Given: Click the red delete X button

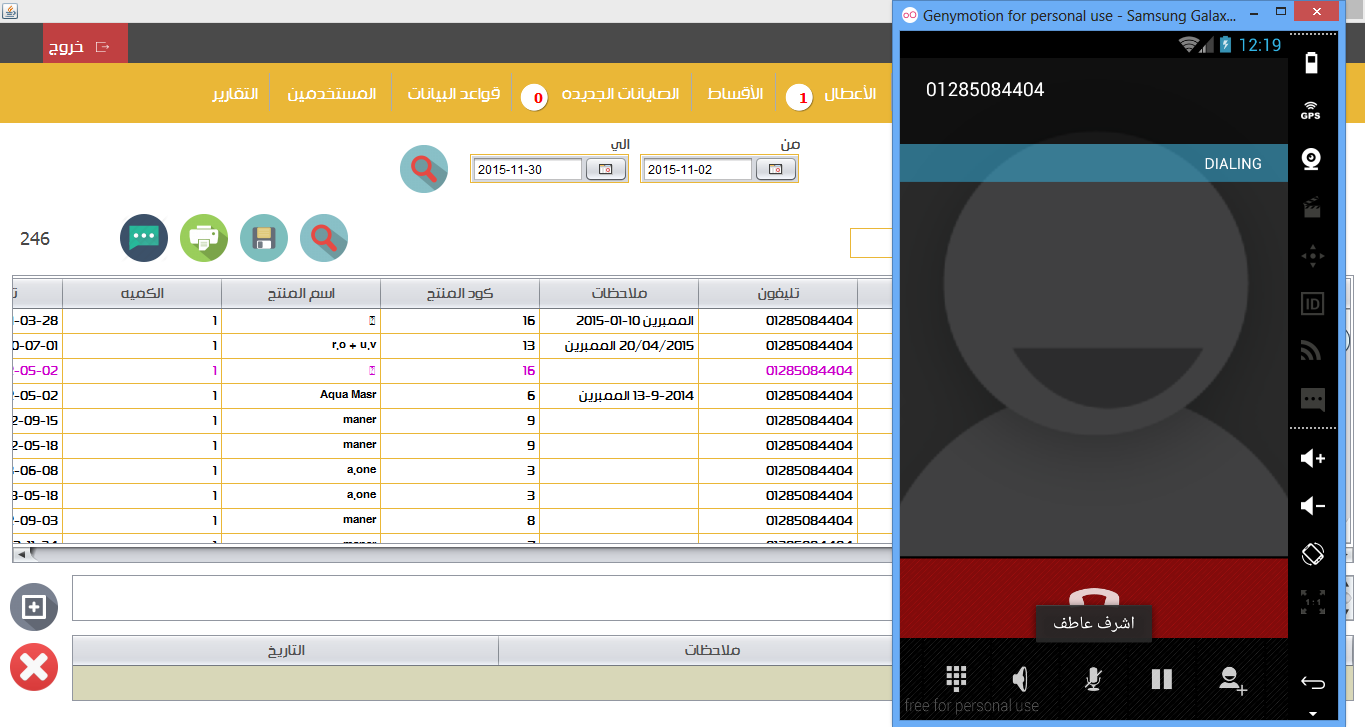Looking at the screenshot, I should (x=34, y=667).
